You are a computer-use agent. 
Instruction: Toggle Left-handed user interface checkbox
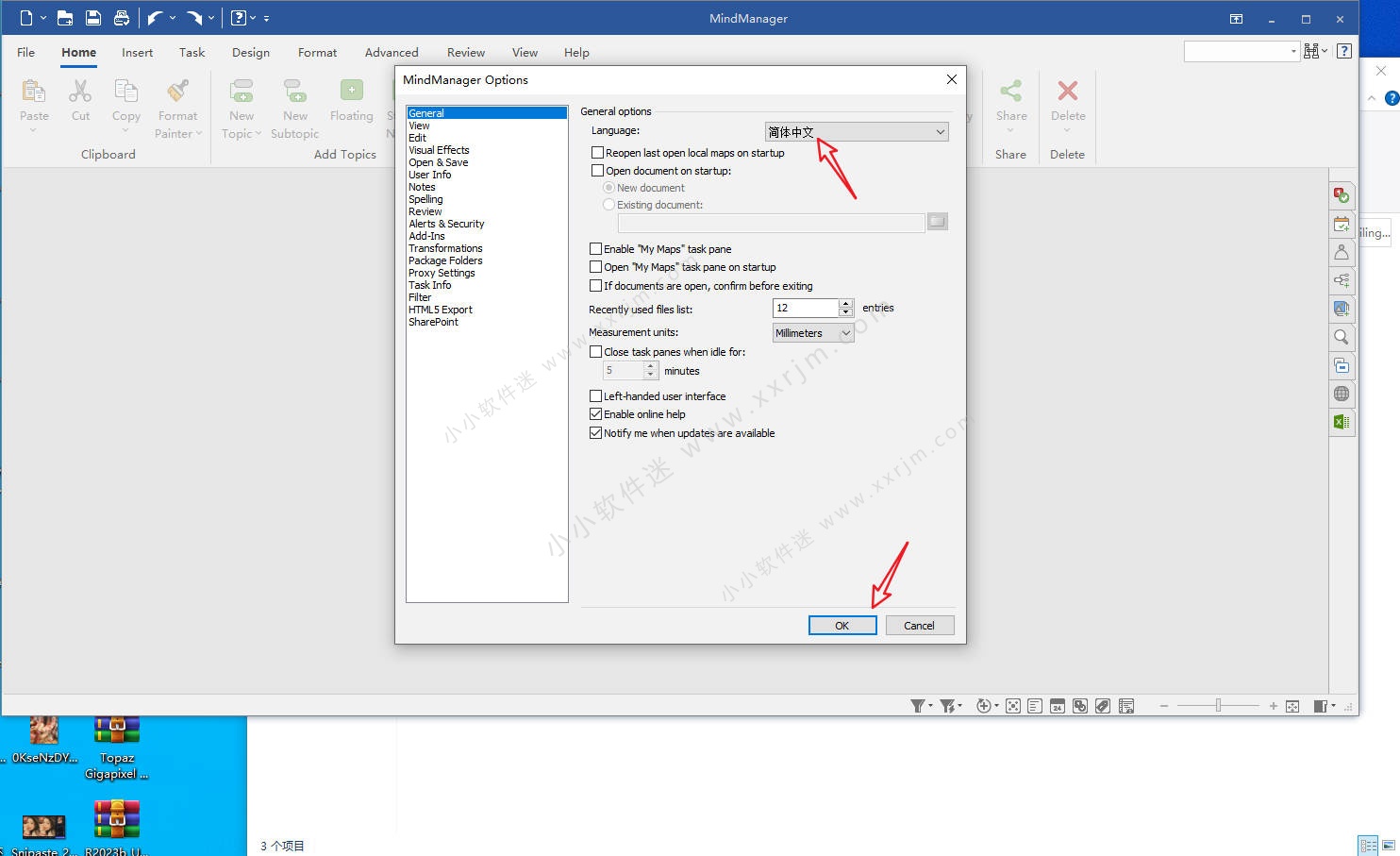click(x=595, y=396)
